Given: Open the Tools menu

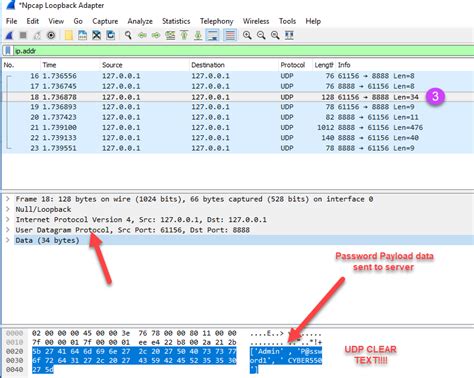Looking at the screenshot, I should [287, 21].
